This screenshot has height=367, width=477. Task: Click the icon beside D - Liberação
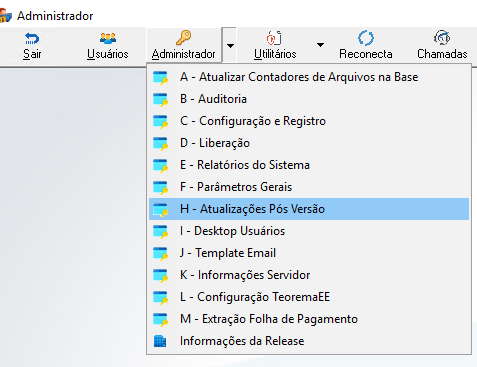[x=160, y=144]
